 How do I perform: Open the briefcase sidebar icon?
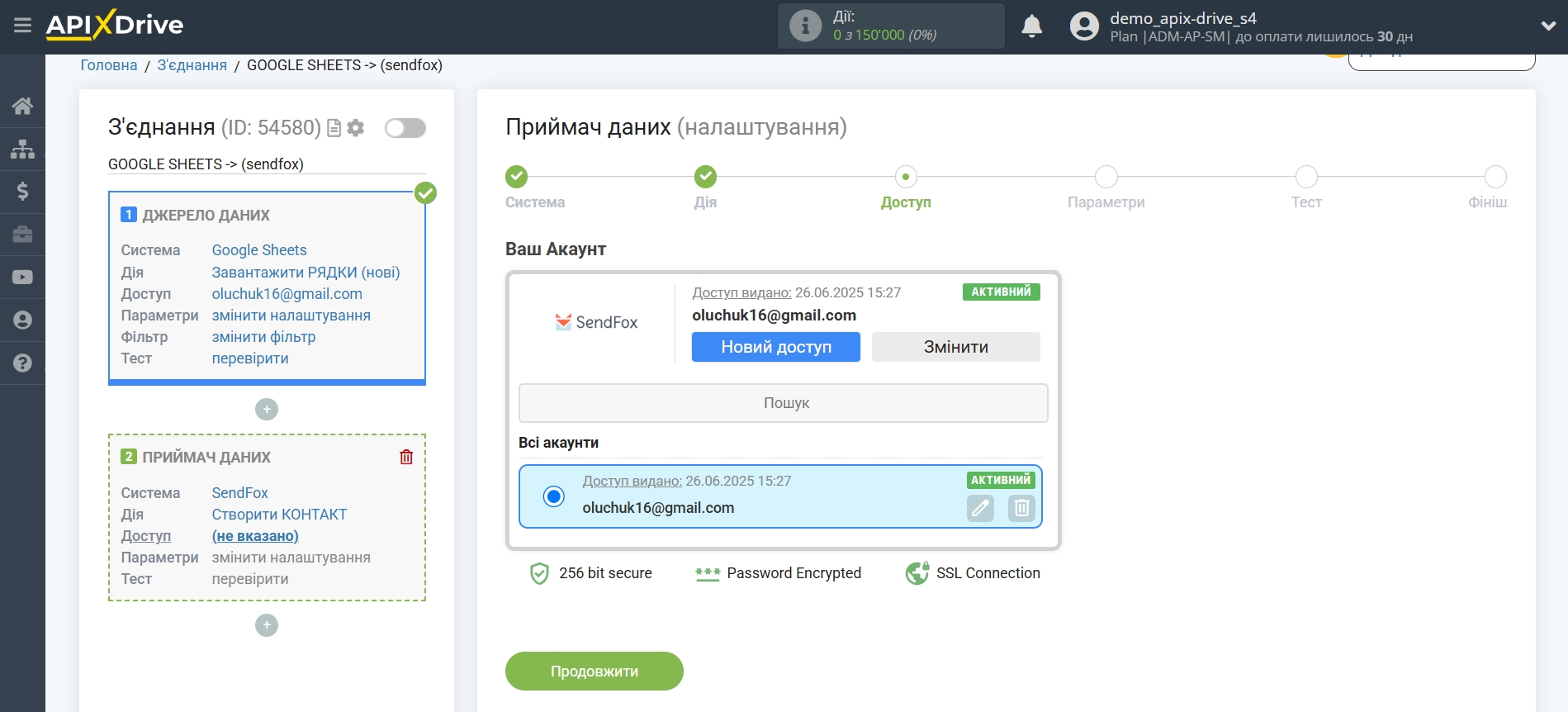[x=22, y=235]
